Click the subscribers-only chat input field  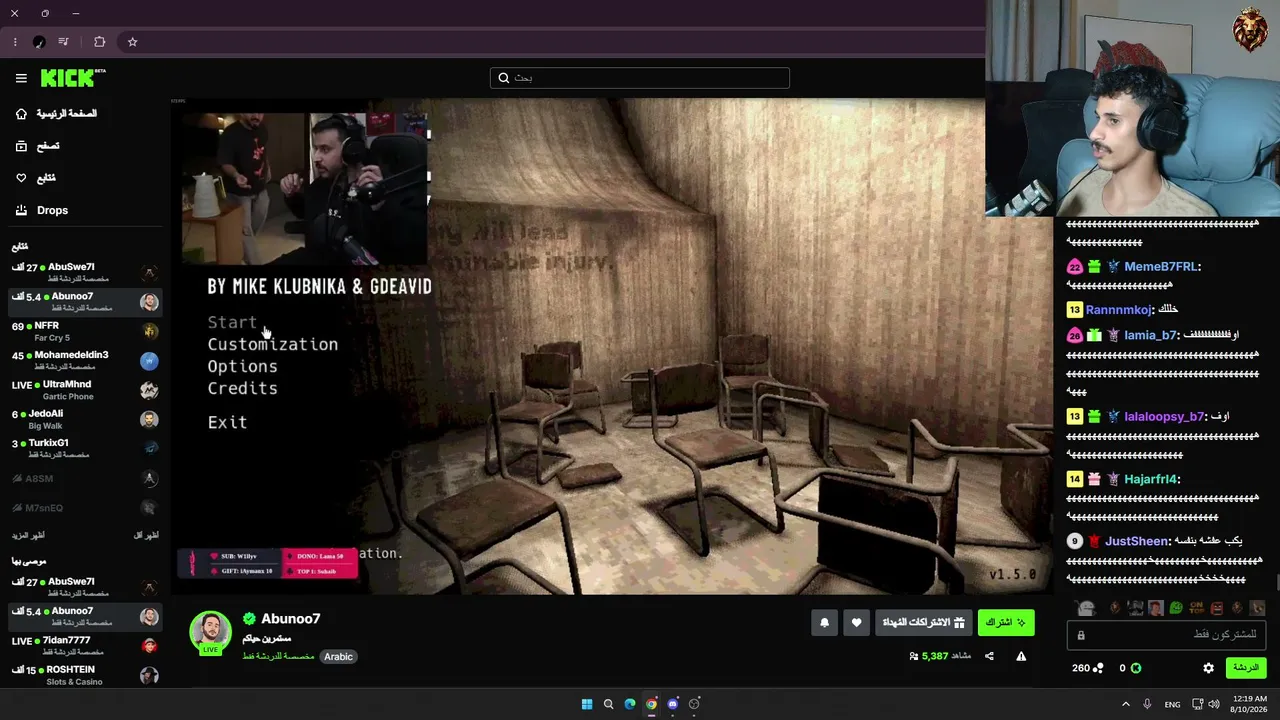[1166, 635]
